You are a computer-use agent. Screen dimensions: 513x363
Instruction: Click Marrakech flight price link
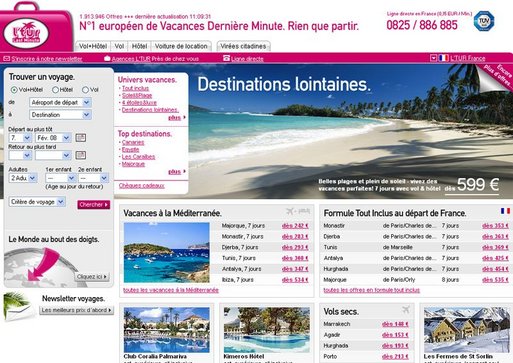pyautogui.click(x=395, y=324)
